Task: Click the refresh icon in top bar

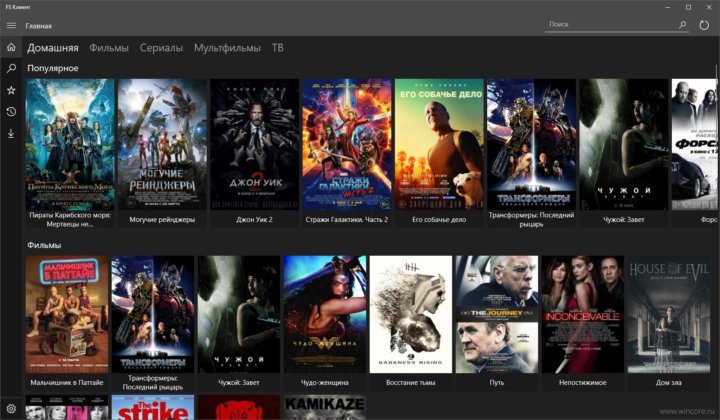Action: 703,25
